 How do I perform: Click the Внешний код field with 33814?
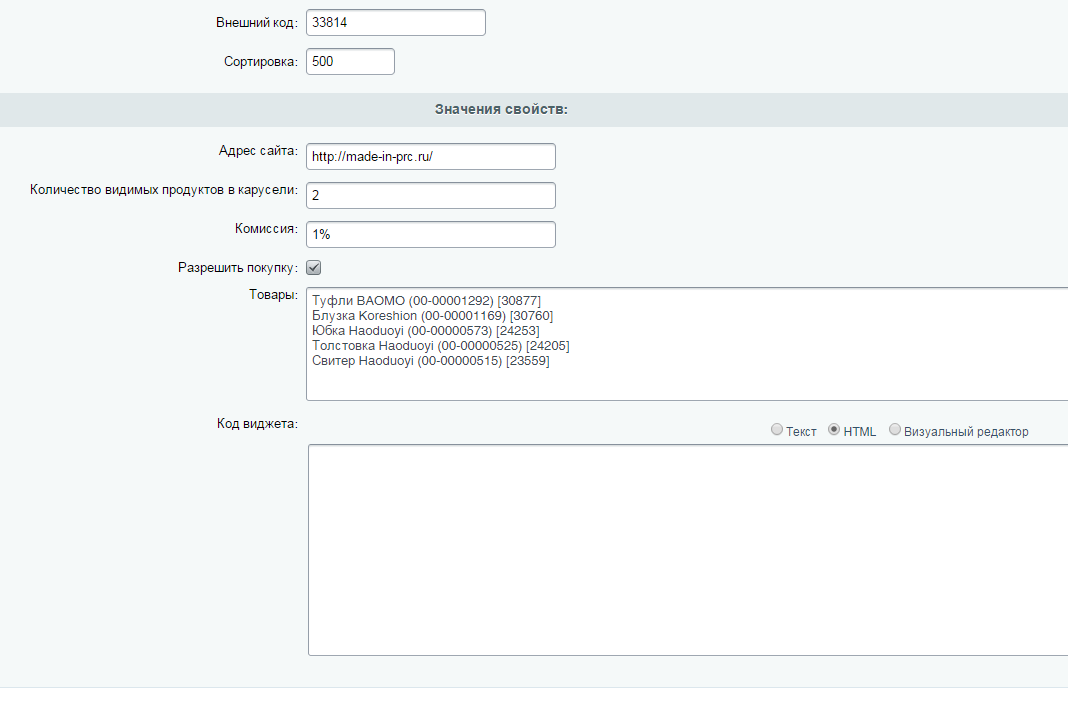point(396,22)
